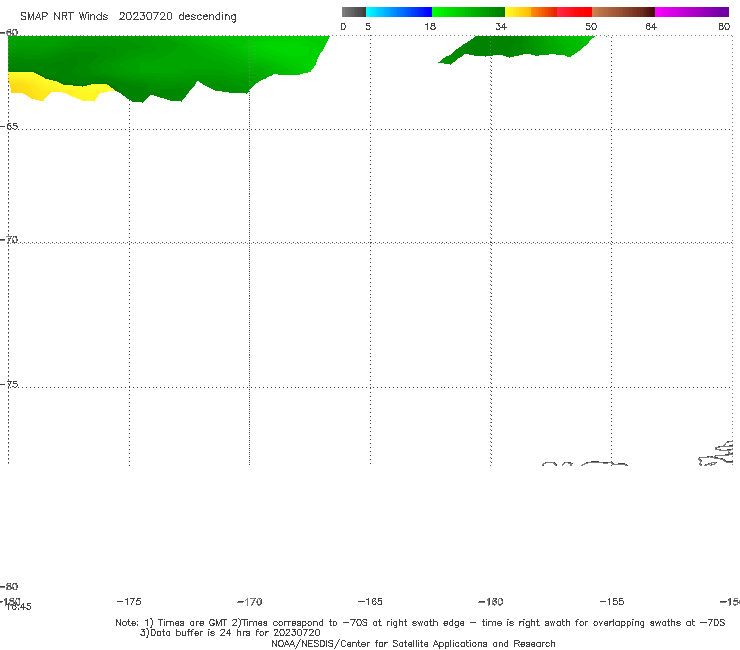740x650 pixels.
Task: Click the color bar label '50'
Action: (x=591, y=27)
